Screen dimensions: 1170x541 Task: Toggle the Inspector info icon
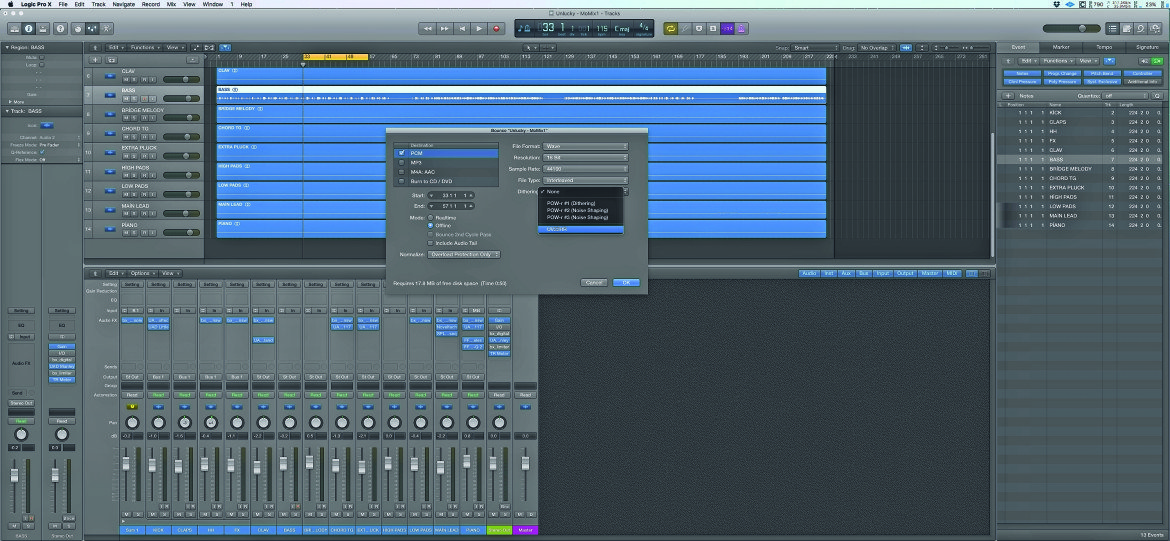(28, 28)
